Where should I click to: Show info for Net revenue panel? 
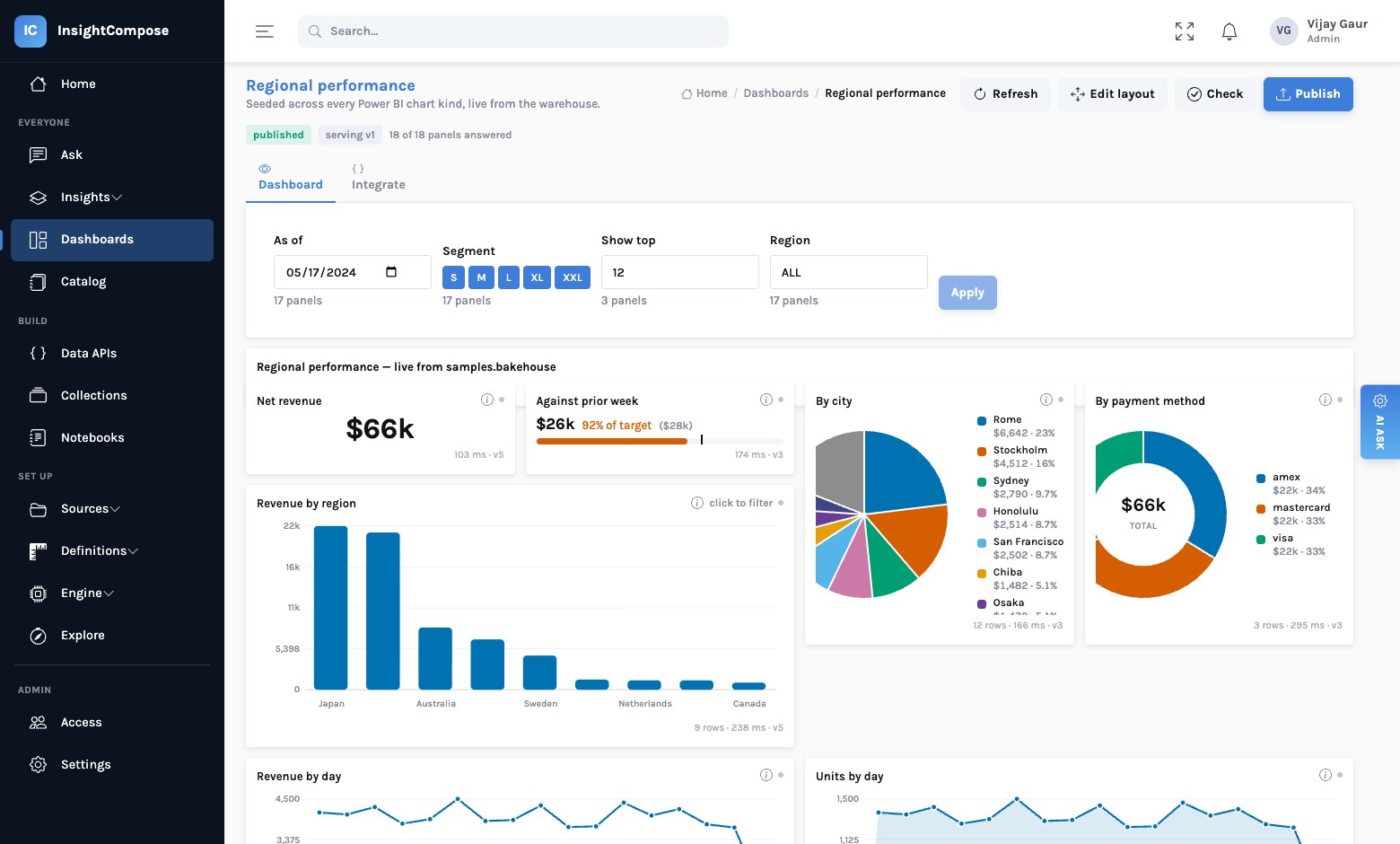pyautogui.click(x=487, y=400)
